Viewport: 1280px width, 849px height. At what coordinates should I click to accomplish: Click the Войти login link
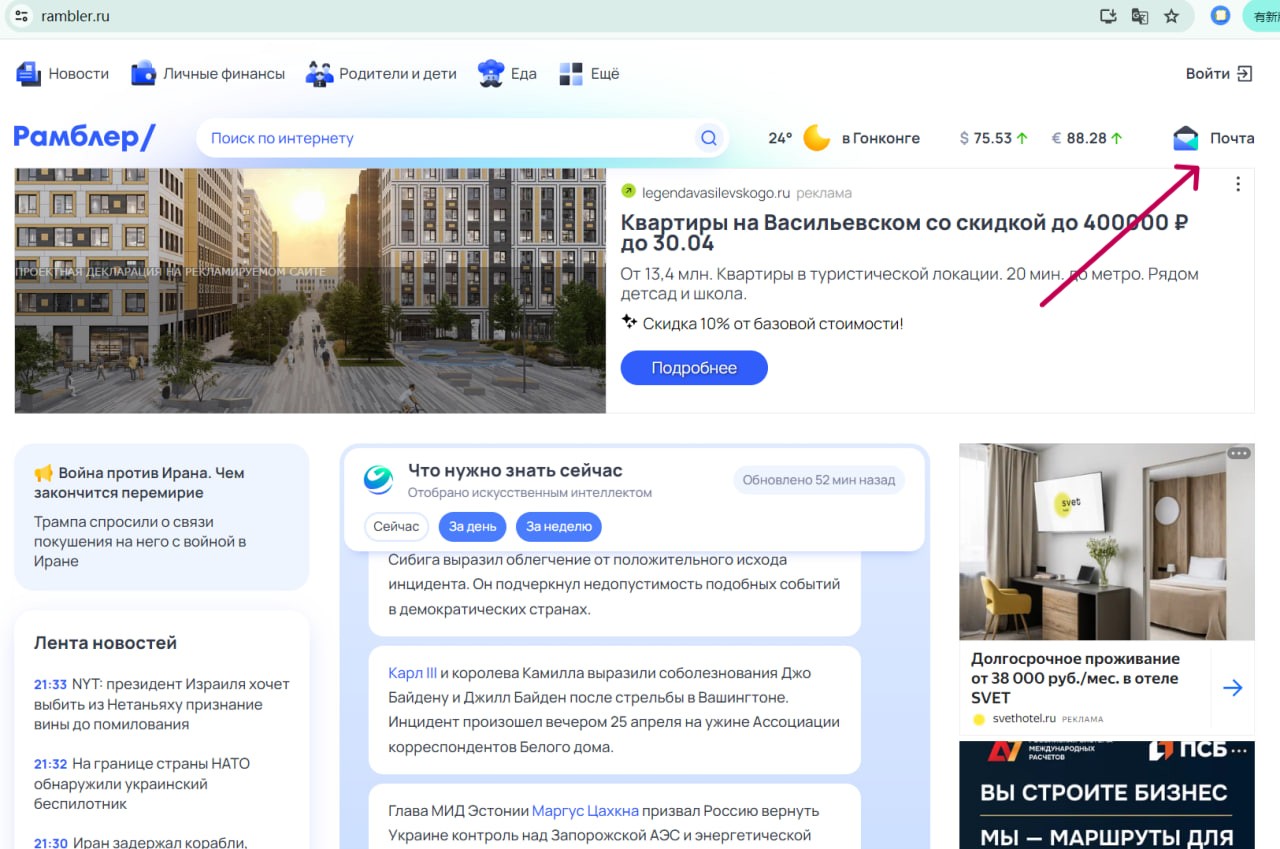[x=1218, y=73]
